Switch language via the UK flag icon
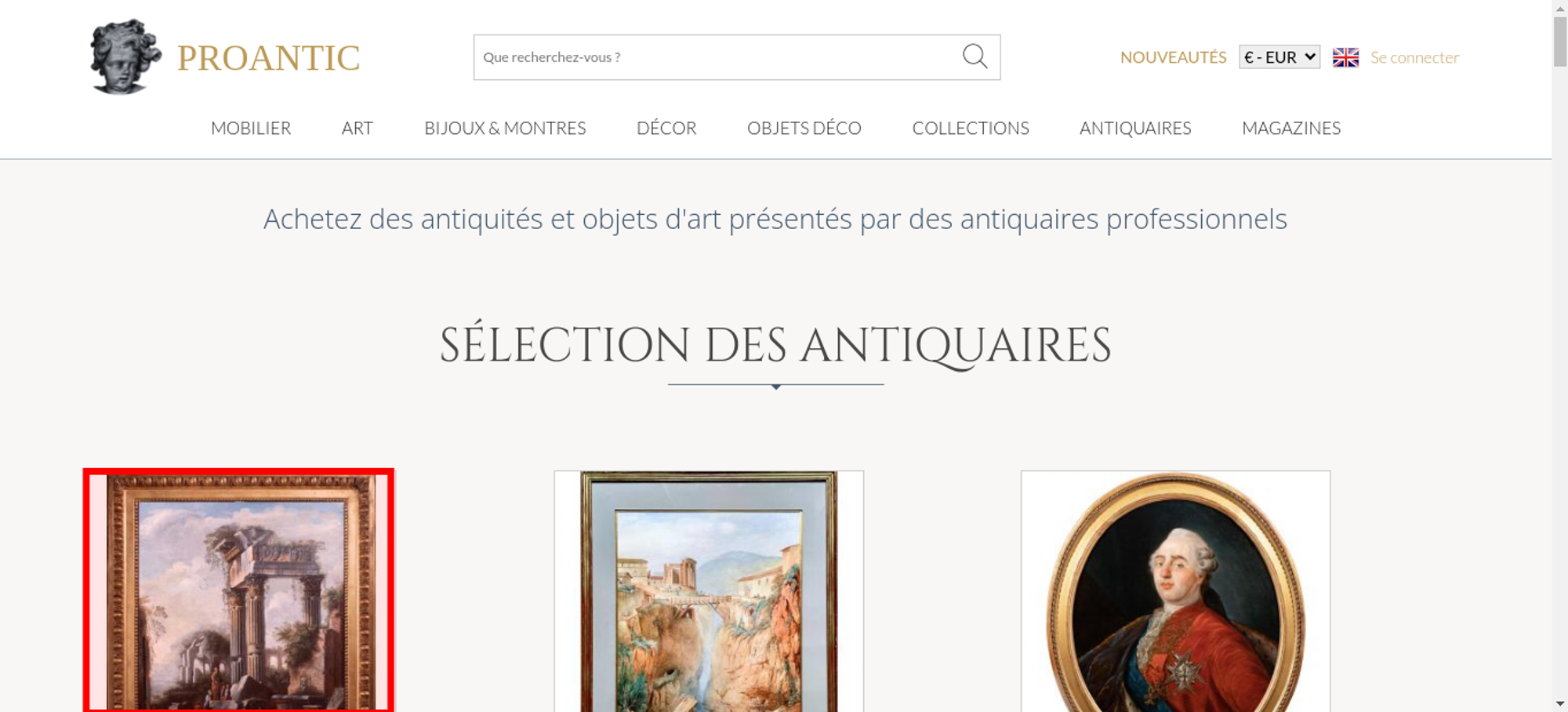The width and height of the screenshot is (1568, 712). tap(1345, 57)
